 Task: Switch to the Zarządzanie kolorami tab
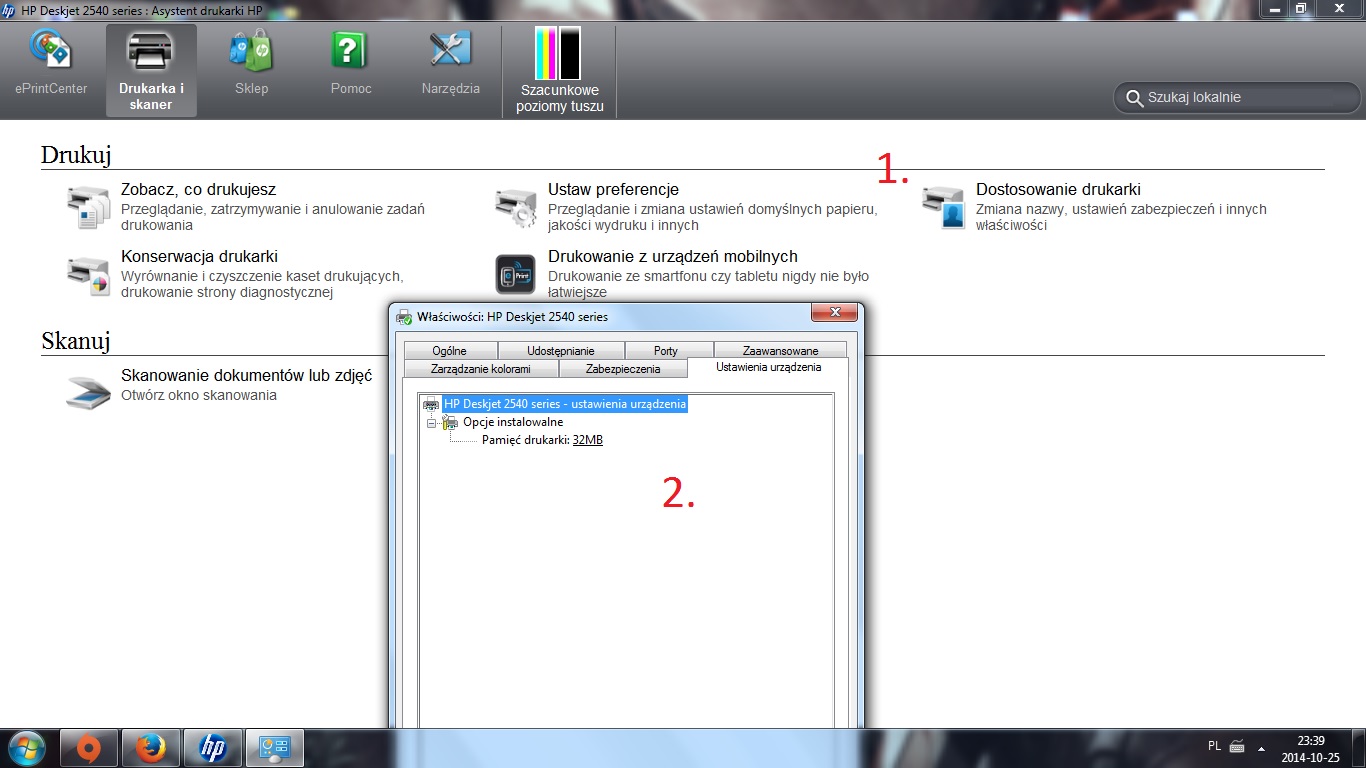coord(481,368)
